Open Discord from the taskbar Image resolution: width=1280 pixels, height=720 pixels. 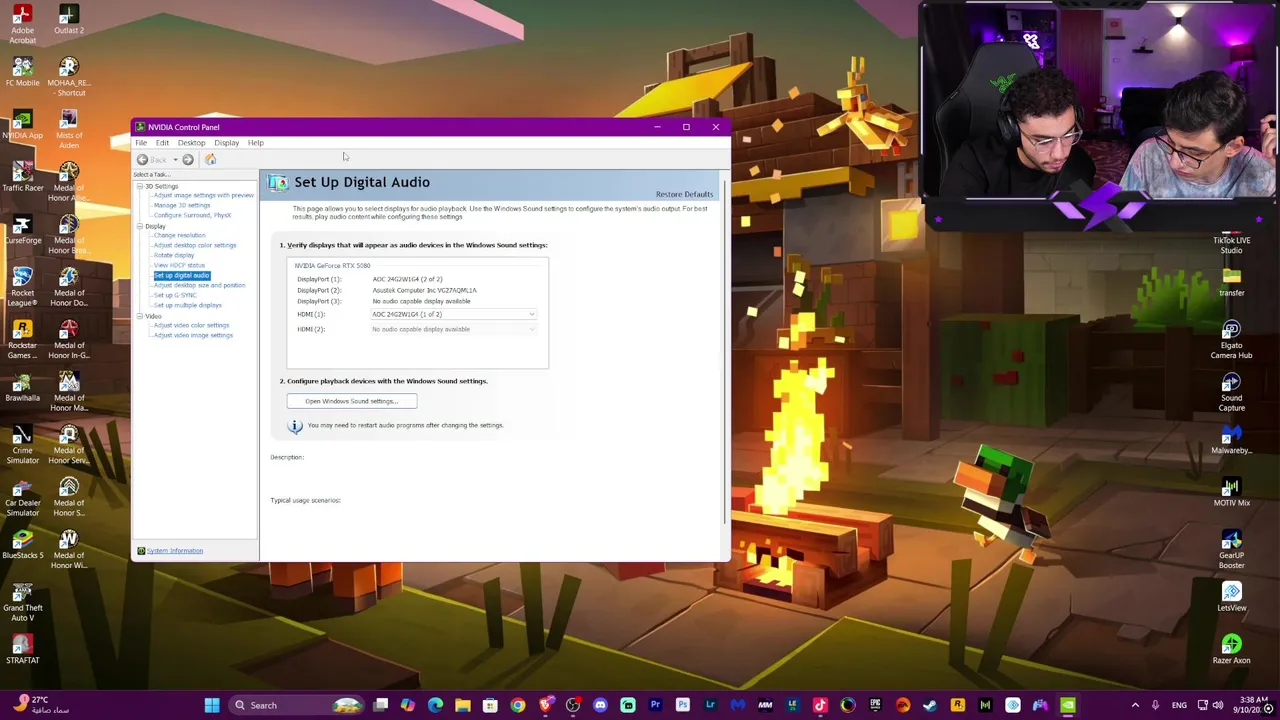pyautogui.click(x=600, y=706)
